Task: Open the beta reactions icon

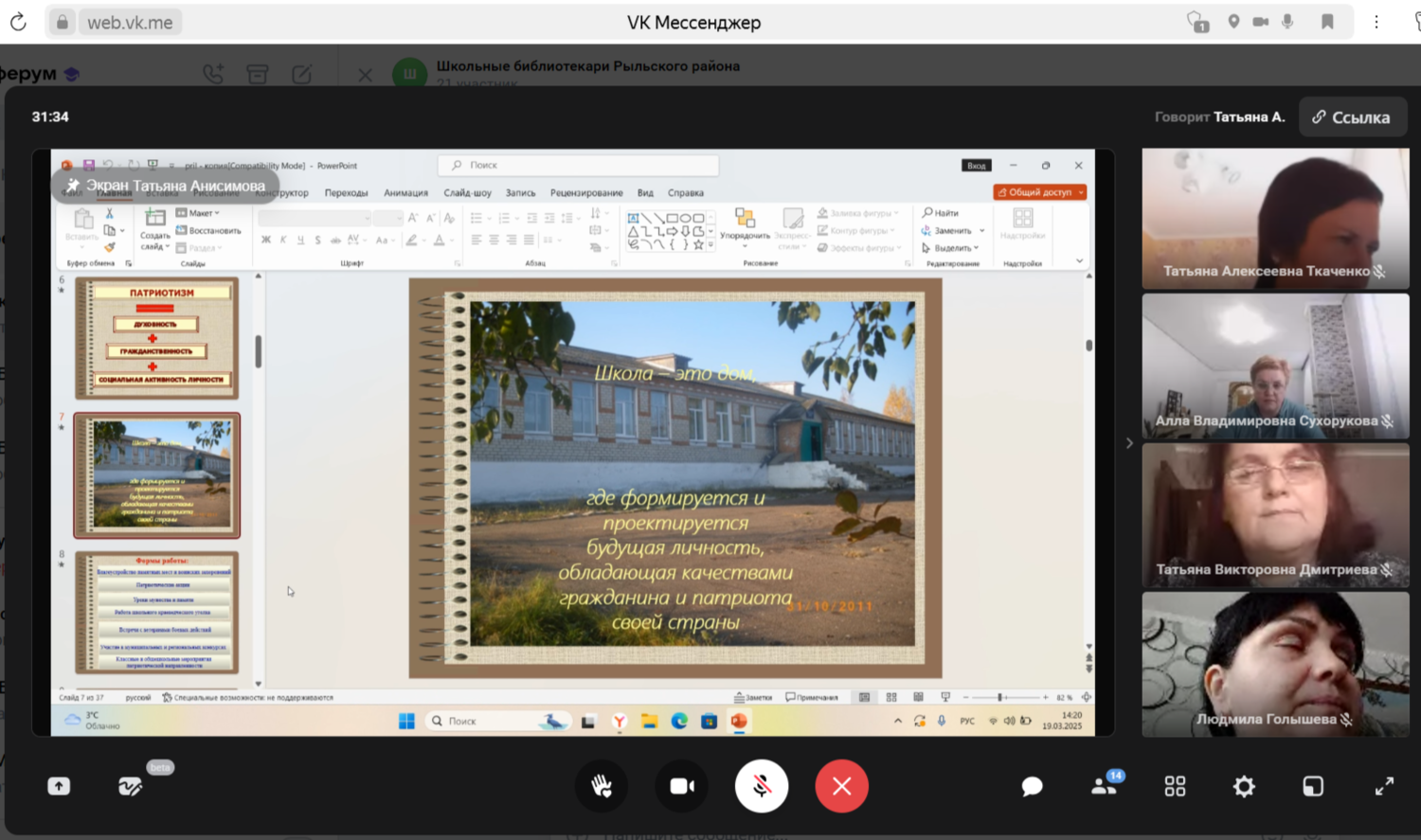Action: (x=130, y=786)
